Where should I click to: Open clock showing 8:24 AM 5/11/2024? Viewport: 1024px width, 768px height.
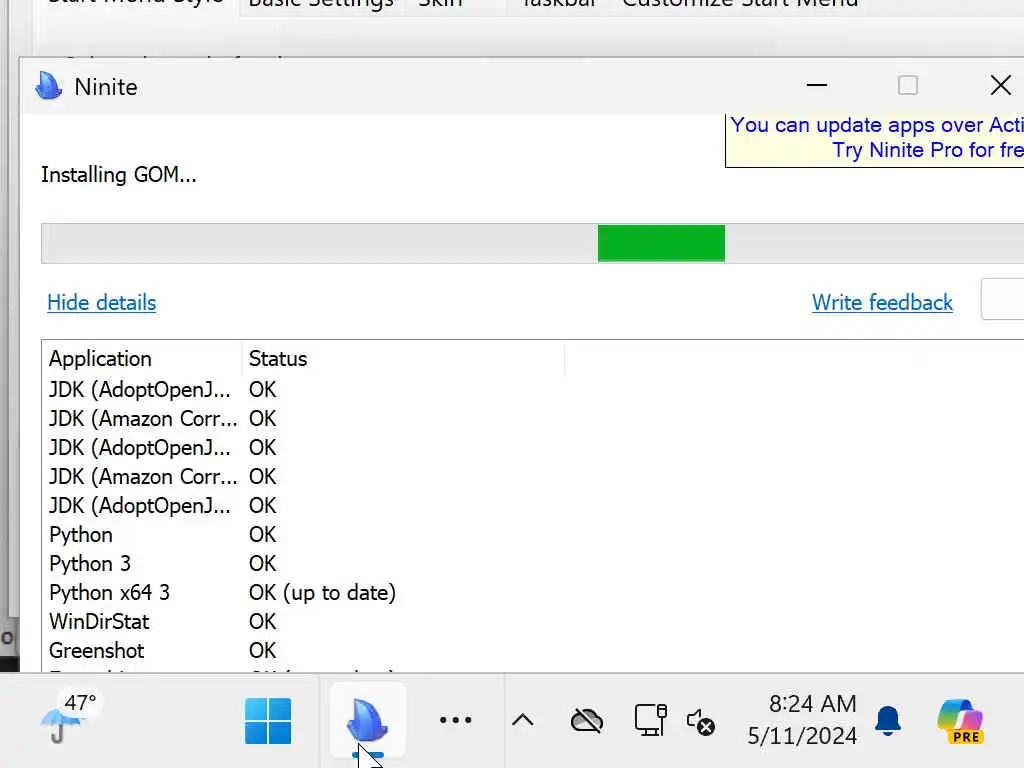click(x=802, y=720)
